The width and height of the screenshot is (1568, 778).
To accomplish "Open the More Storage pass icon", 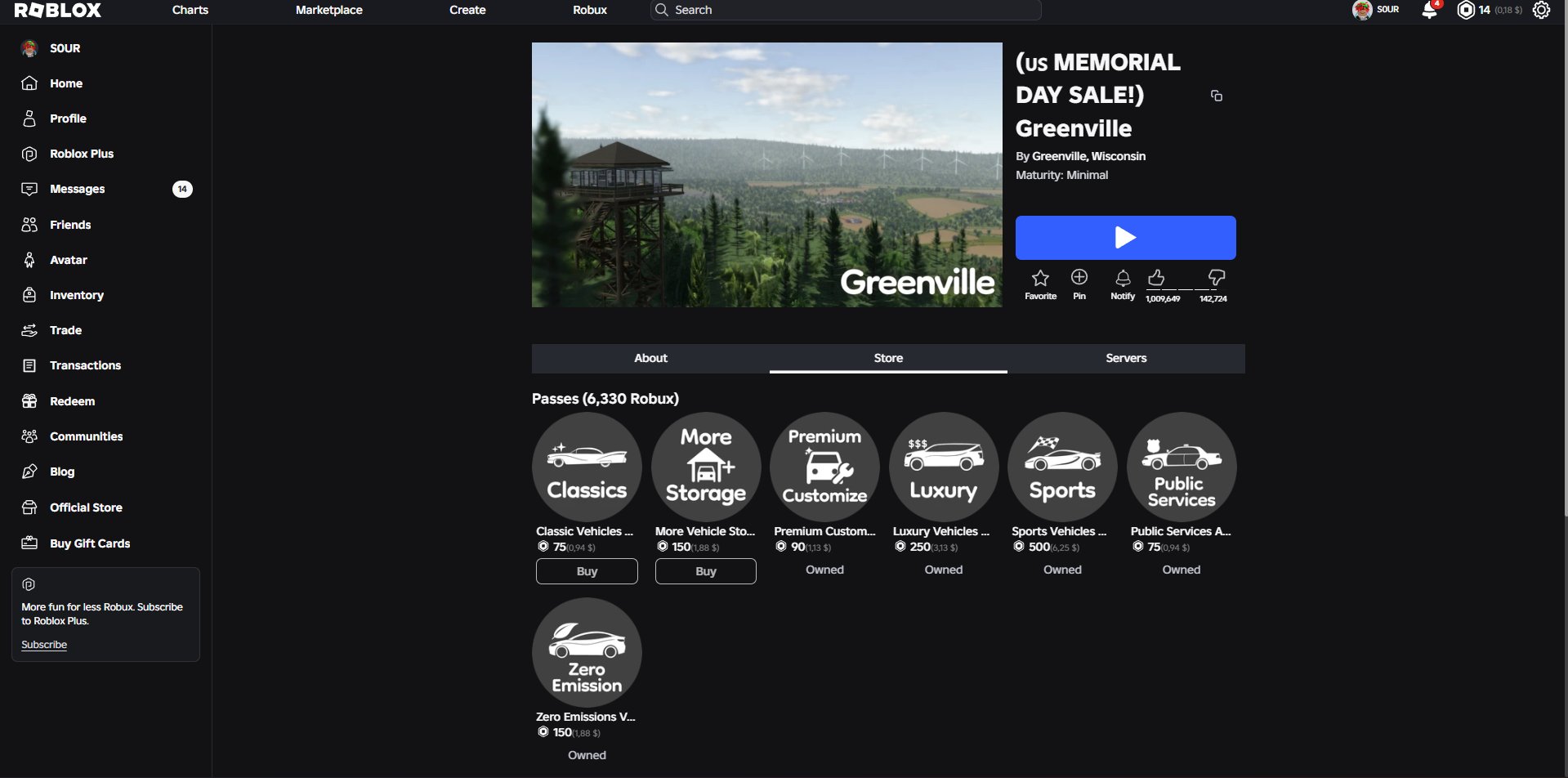I will point(706,467).
